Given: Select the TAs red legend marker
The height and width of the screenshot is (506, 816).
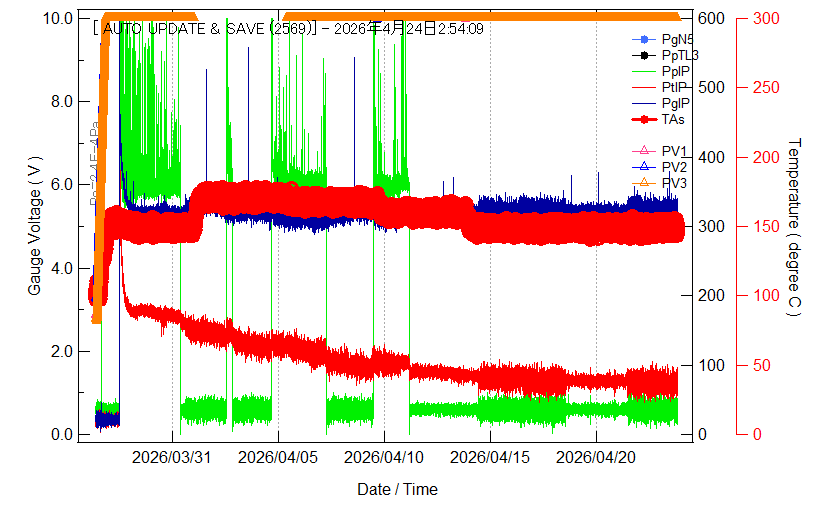Looking at the screenshot, I should [x=644, y=119].
